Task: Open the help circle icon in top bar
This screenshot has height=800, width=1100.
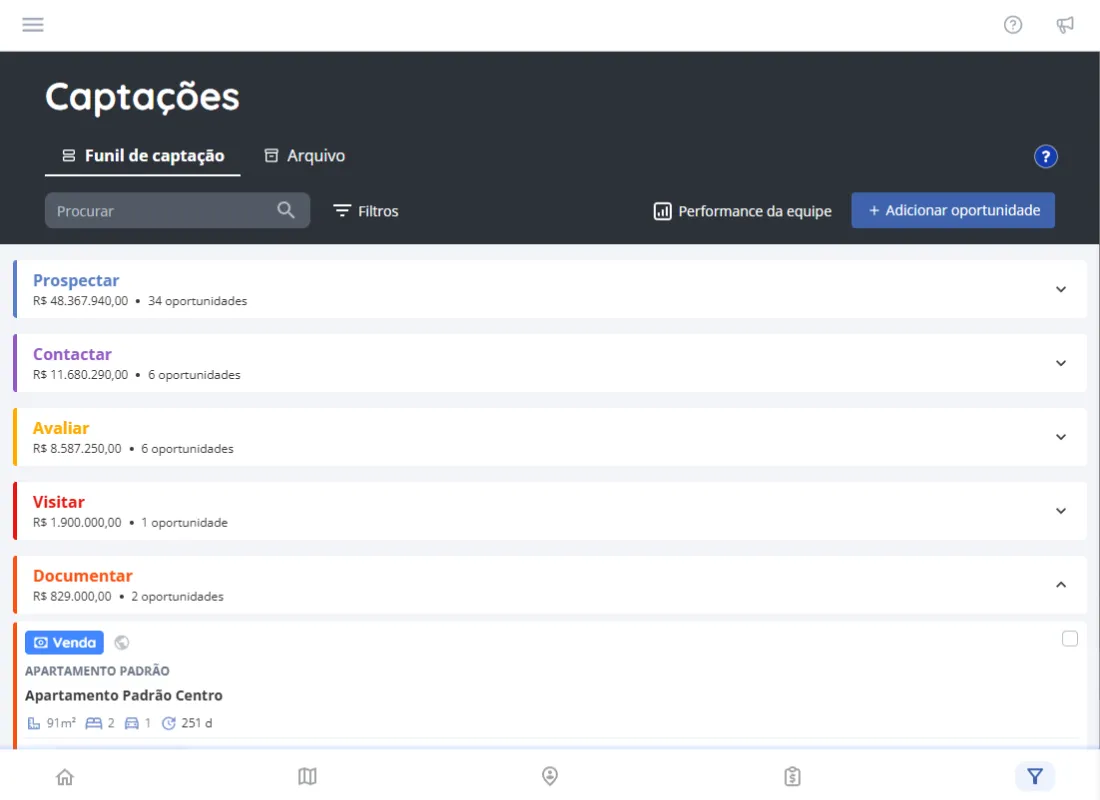Action: [1012, 25]
